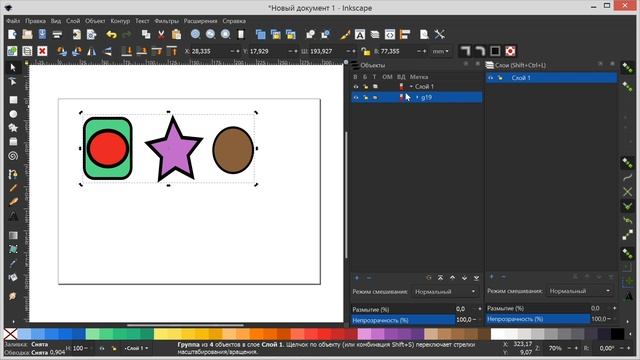Toggle lock of g19 object row
This screenshot has height=360, width=640.
pyautogui.click(x=365, y=98)
